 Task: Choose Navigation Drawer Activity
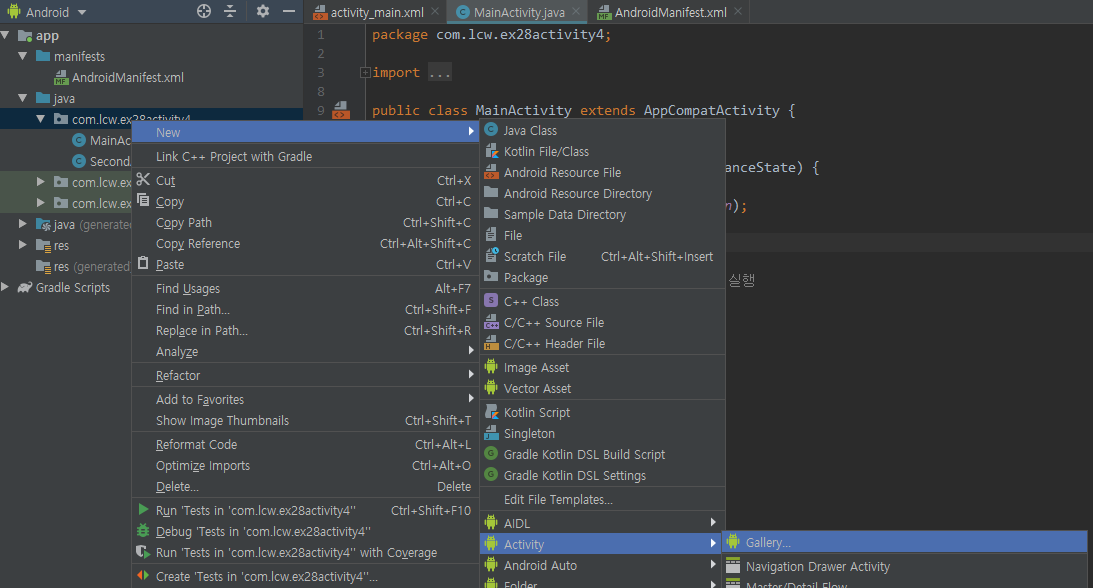(904, 566)
